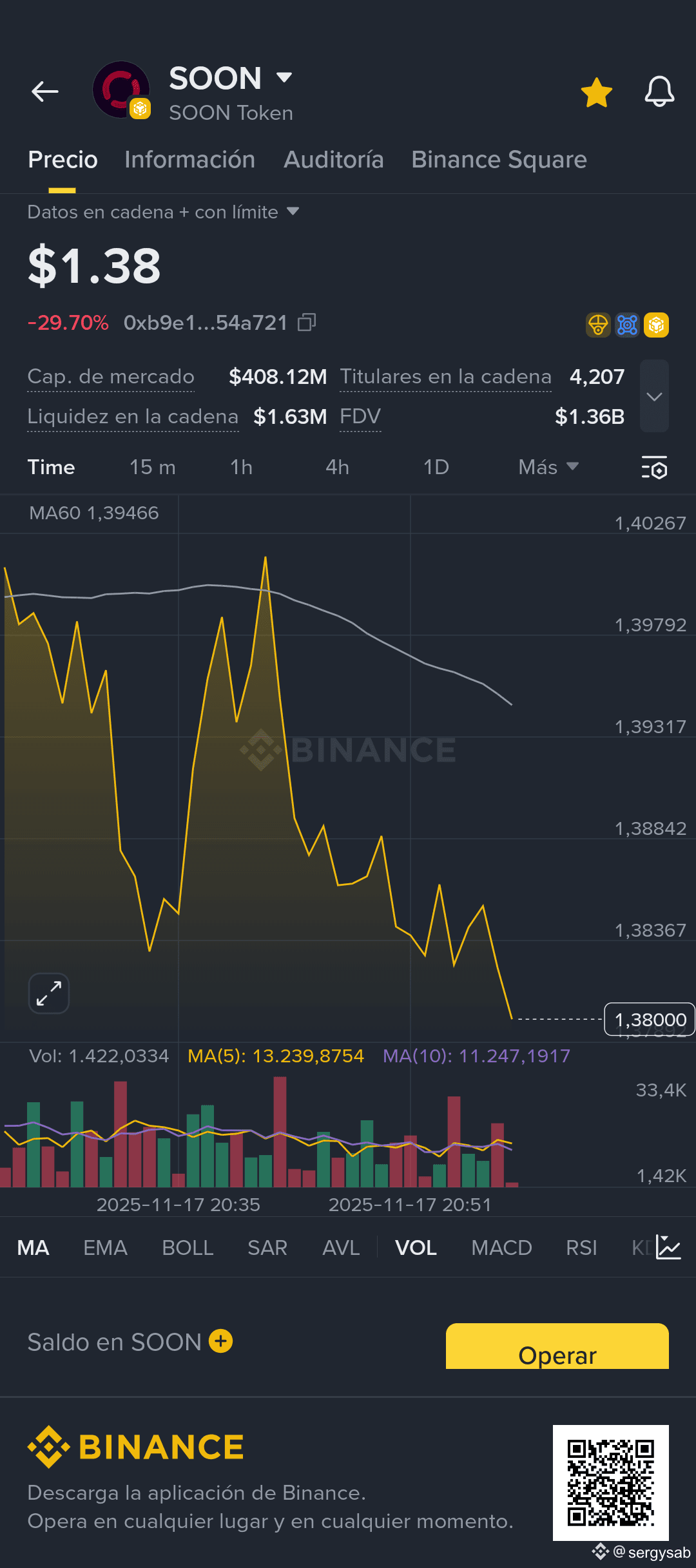Tap the 1,38000 current price tag
This screenshot has height=1568, width=696.
coord(650,1019)
